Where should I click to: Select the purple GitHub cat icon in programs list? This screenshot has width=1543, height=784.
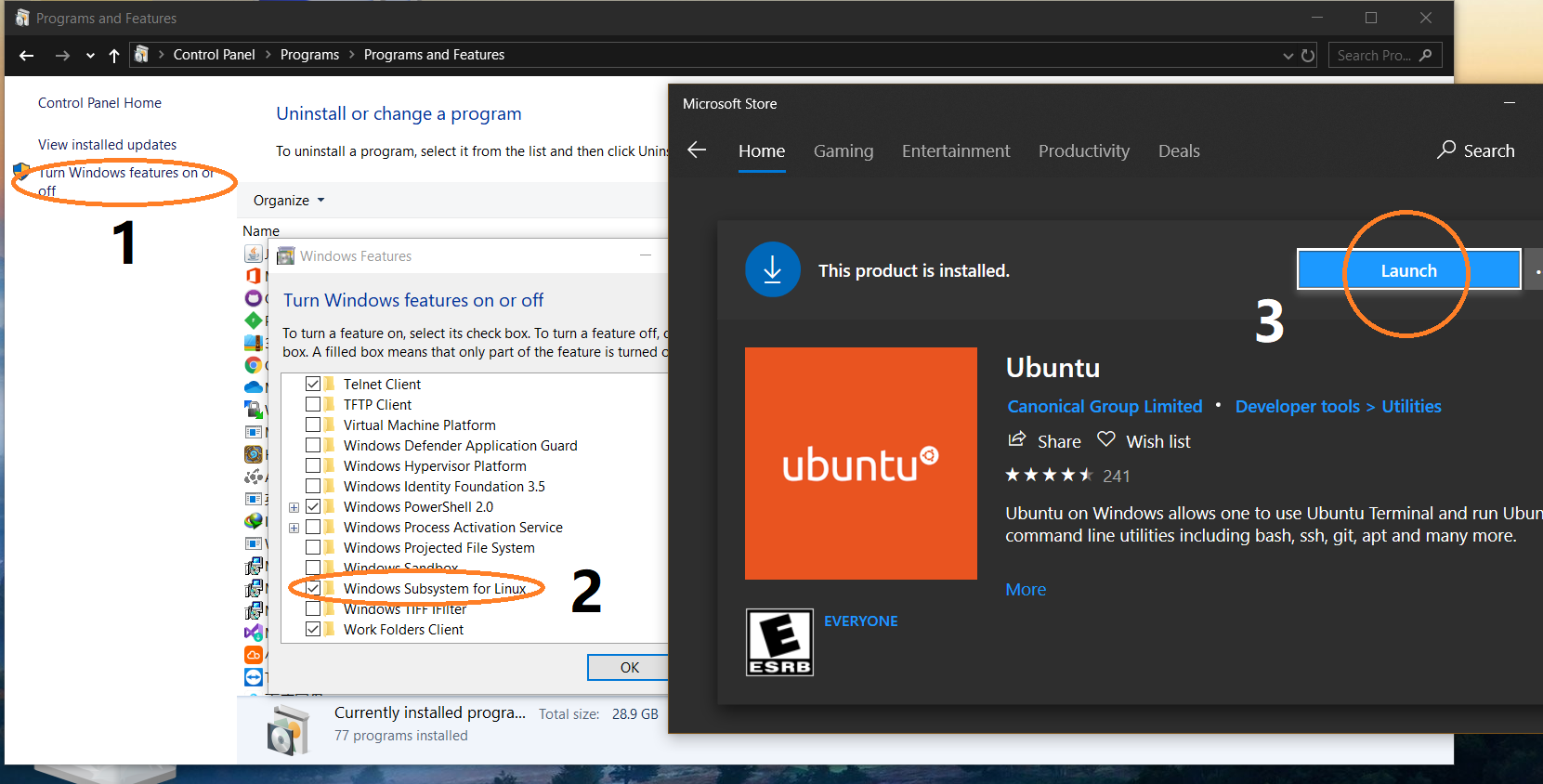pos(253,298)
